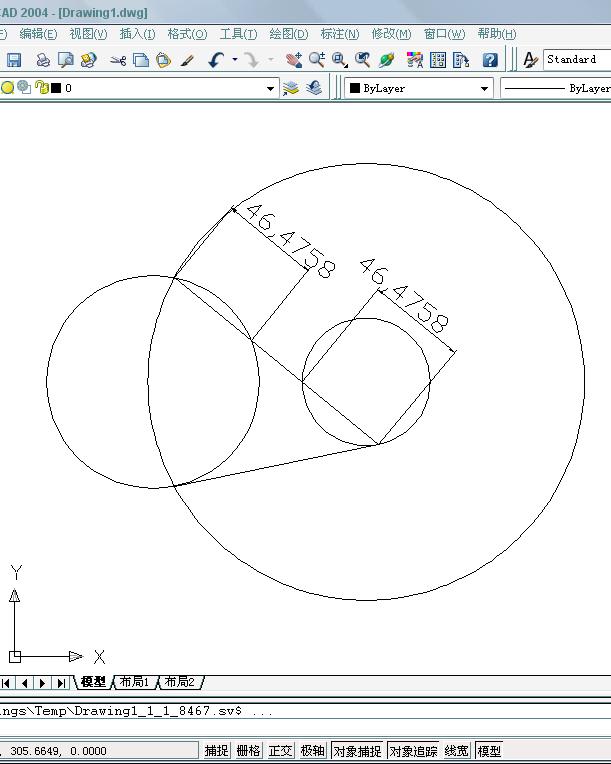The image size is (611, 764).
Task: Open the Tool Palettes icon
Action: [x=461, y=60]
